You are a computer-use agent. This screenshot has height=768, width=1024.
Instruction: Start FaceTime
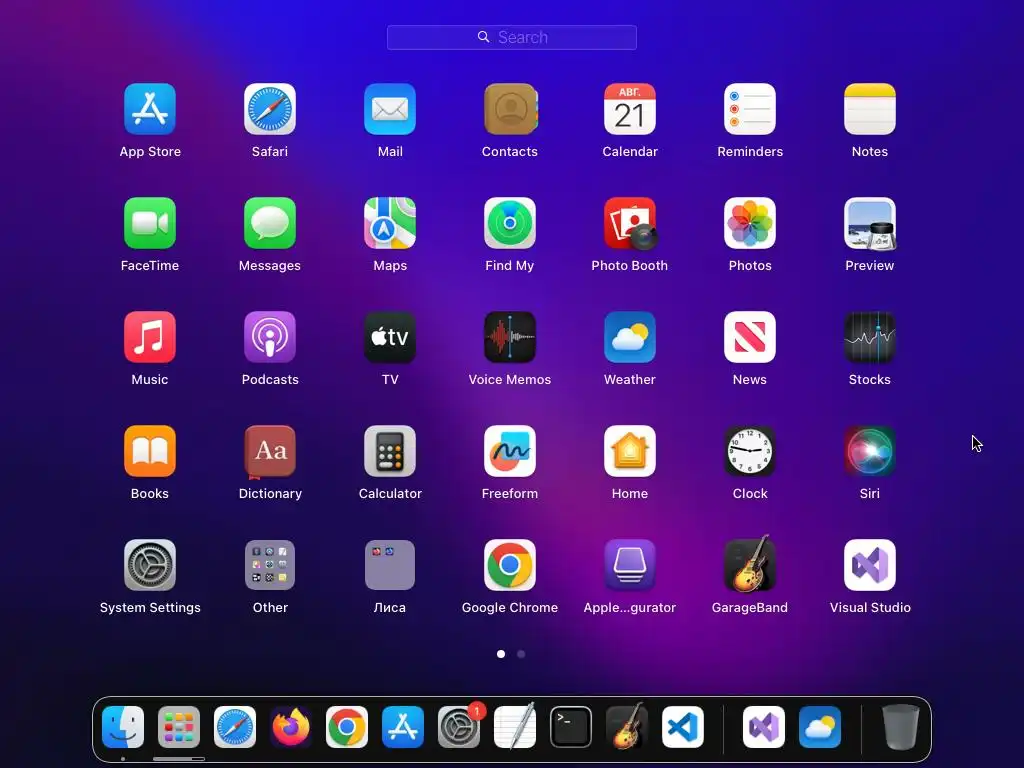[x=150, y=223]
